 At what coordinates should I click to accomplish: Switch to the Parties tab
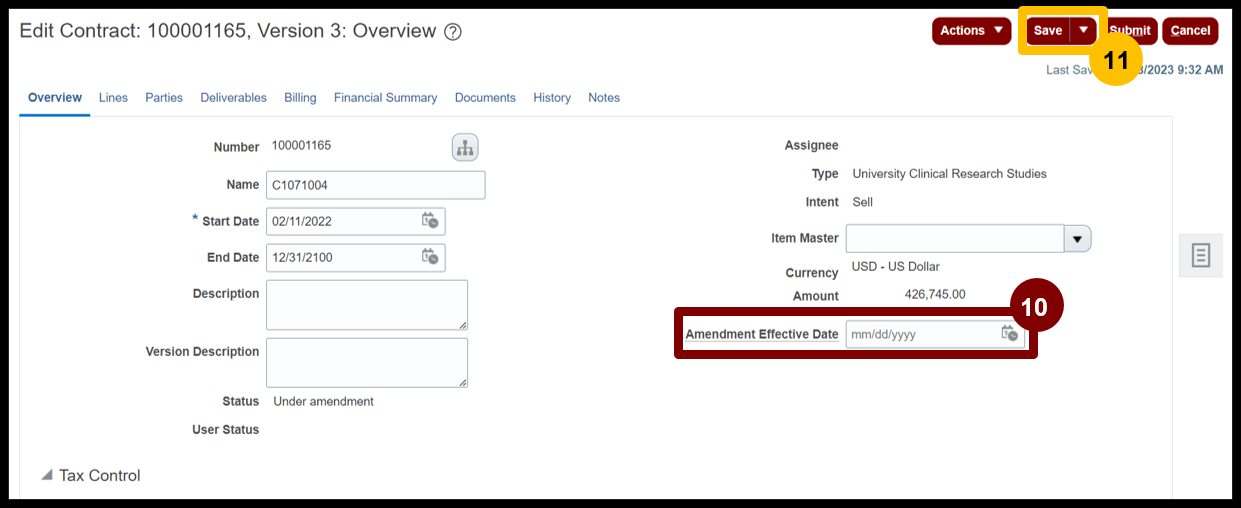(x=164, y=98)
